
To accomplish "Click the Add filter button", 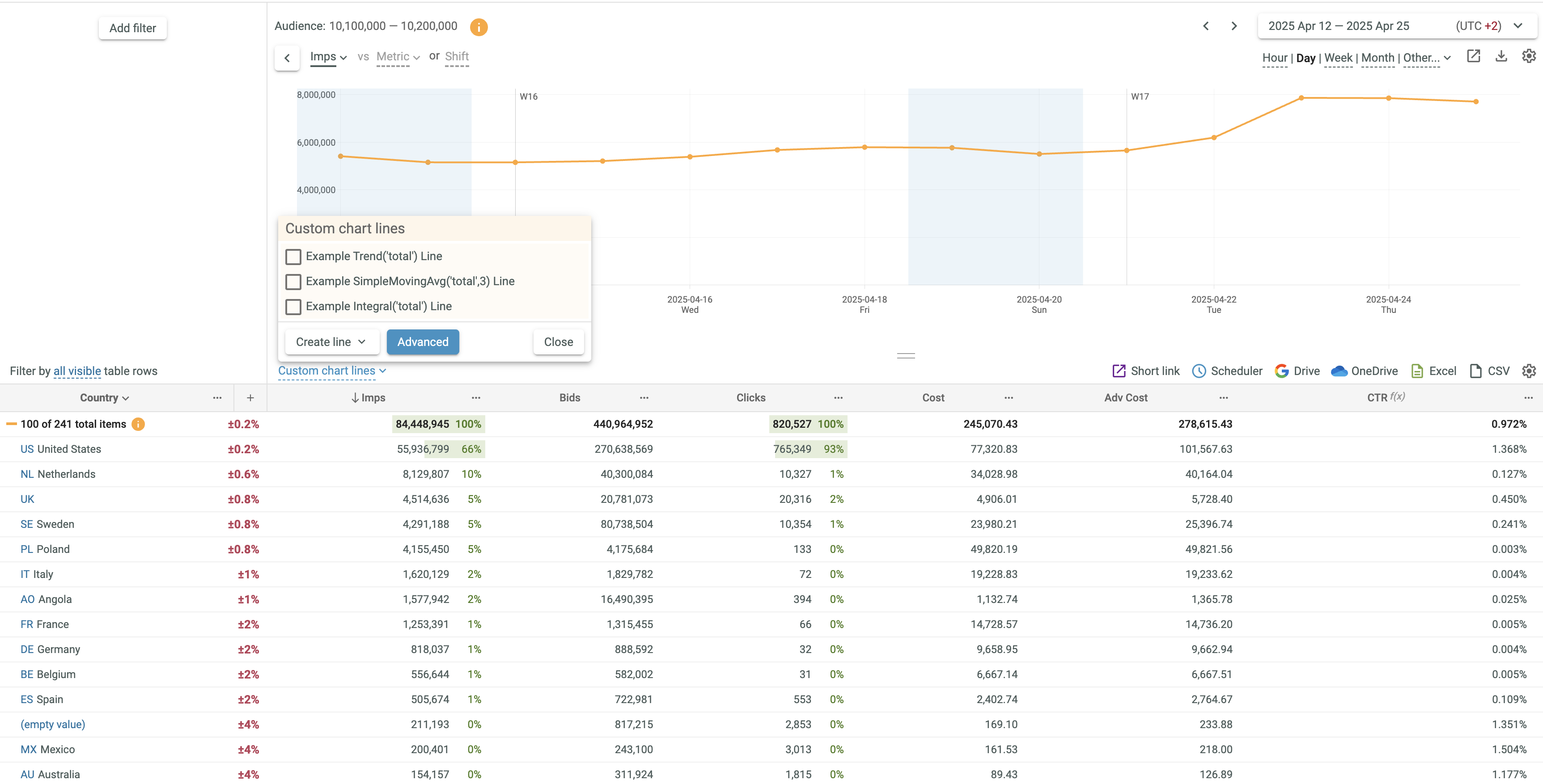I will point(132,28).
